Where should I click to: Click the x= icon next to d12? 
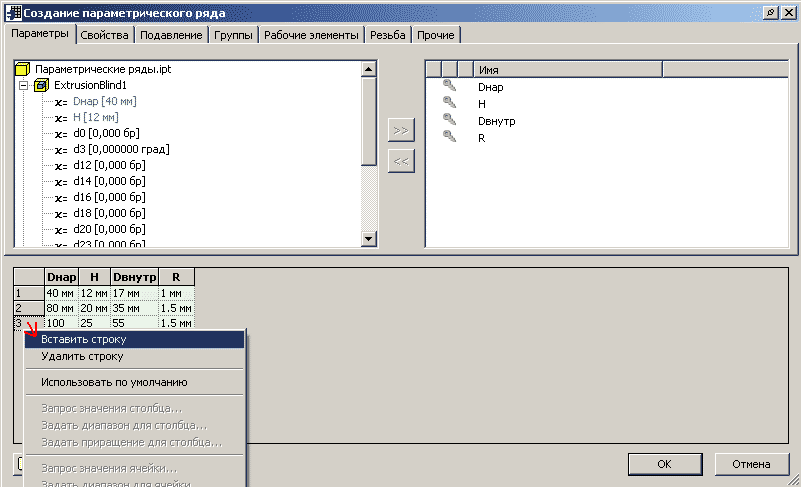(61, 166)
